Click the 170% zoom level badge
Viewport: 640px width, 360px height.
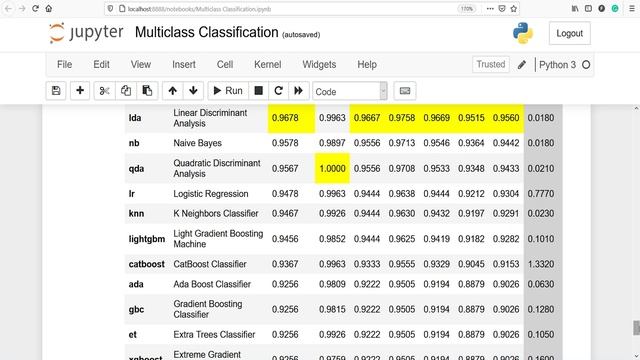(x=467, y=9)
